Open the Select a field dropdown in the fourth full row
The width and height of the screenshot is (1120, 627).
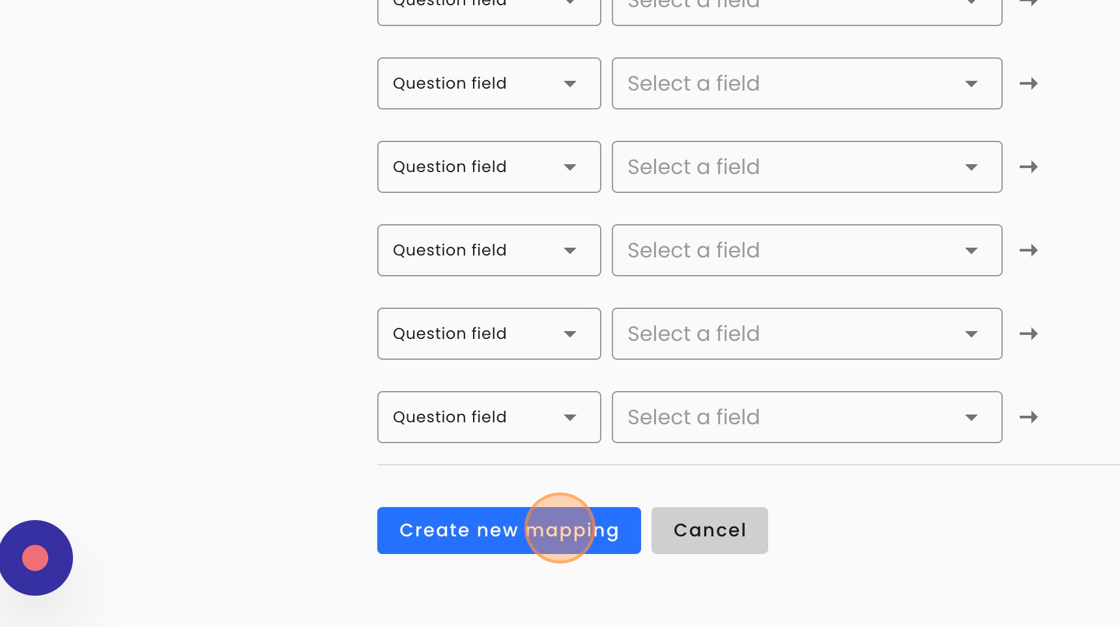[x=806, y=334]
